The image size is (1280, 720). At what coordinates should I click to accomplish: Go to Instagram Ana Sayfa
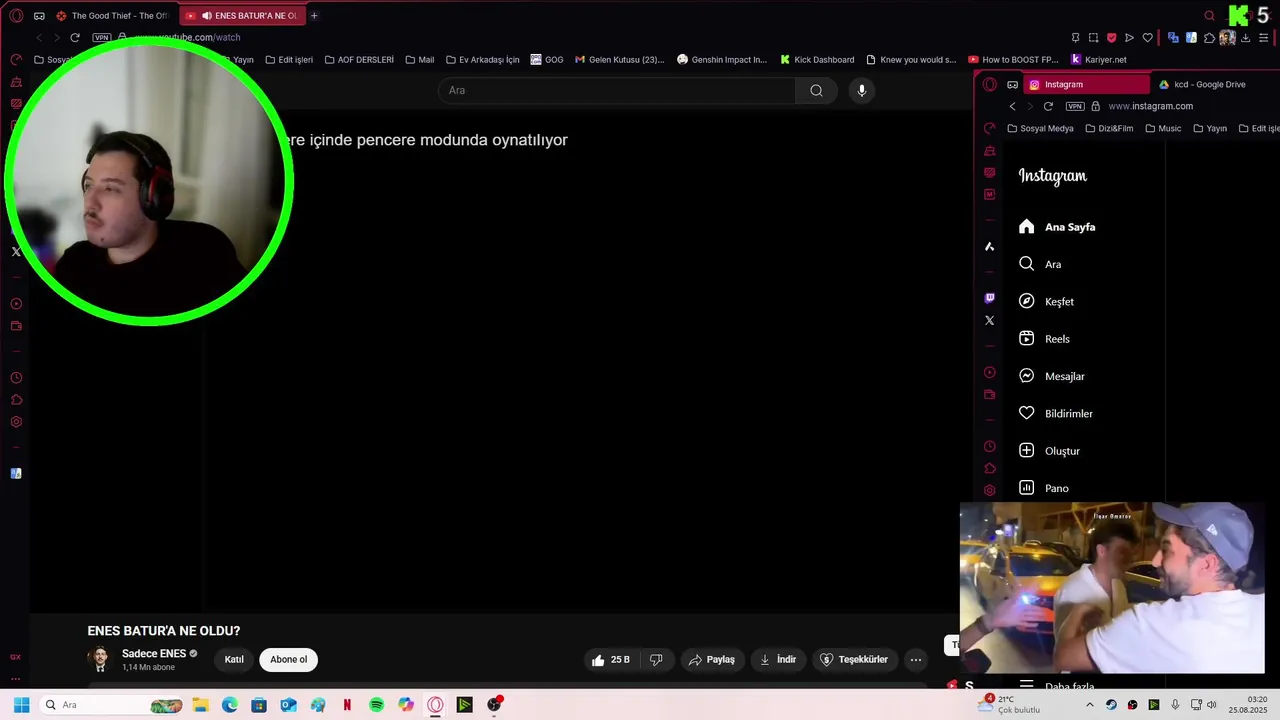1057,227
